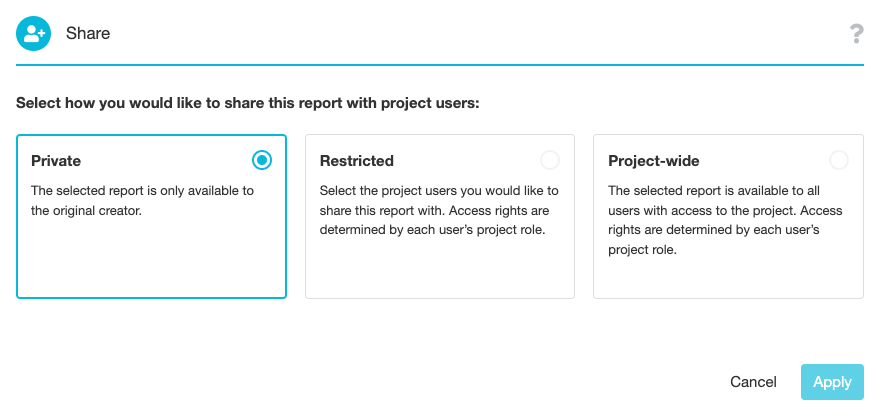887x420 pixels.
Task: Click the blue header divider line
Action: 440,65
